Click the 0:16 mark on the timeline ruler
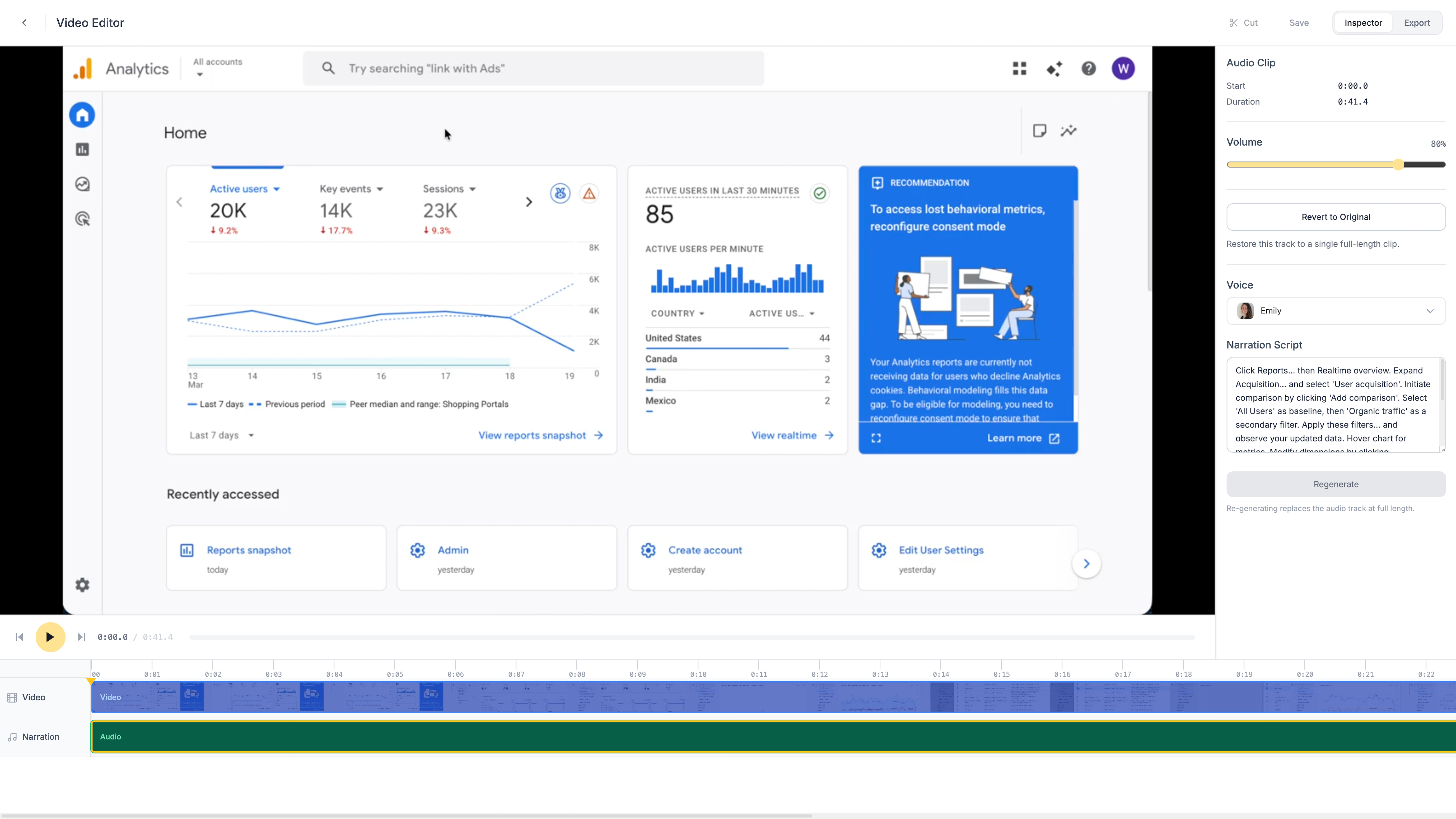This screenshot has height=819, width=1456. pos(1062,674)
